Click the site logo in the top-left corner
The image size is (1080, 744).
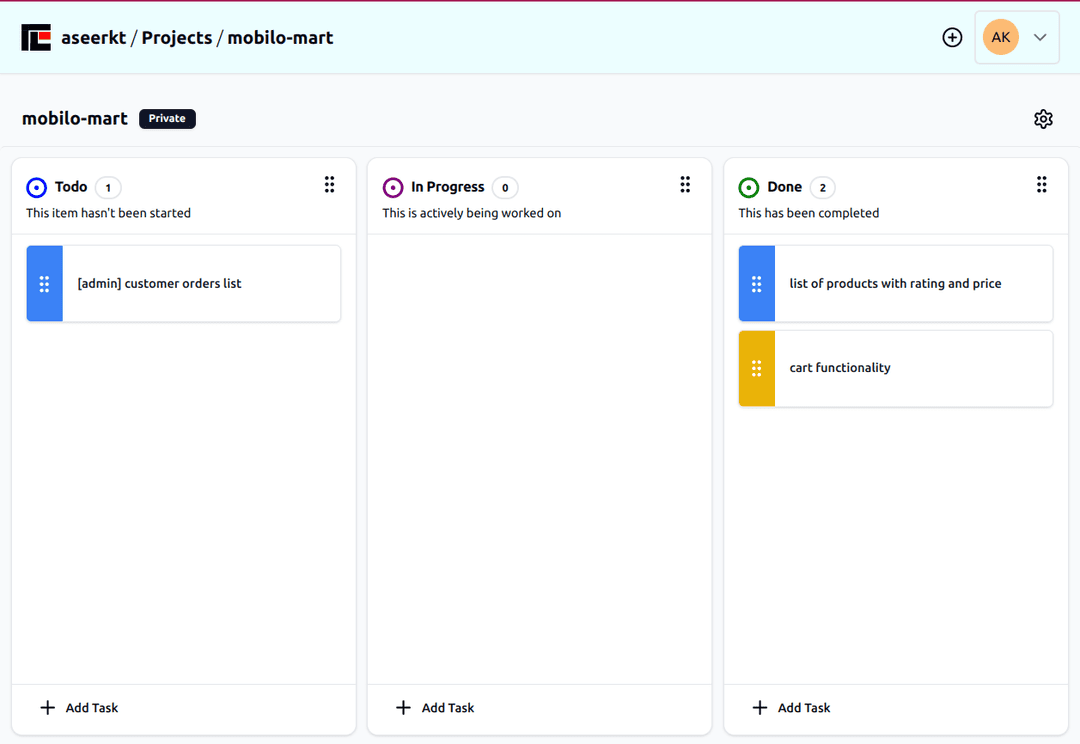click(36, 37)
